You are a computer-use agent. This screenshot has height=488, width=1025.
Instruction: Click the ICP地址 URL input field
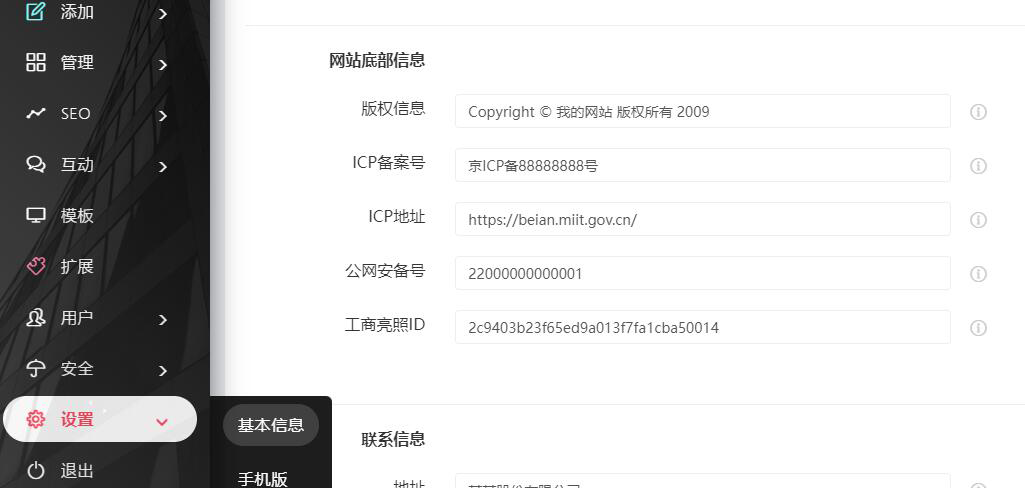pos(702,220)
